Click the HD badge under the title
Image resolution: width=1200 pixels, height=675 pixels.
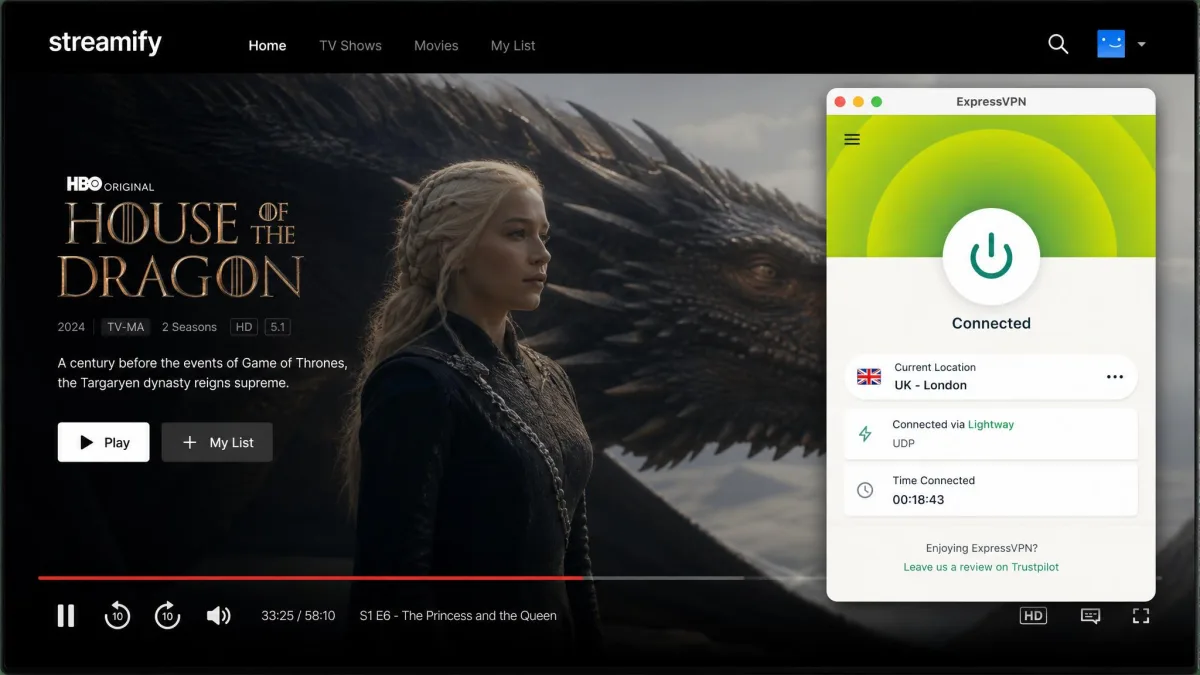point(243,327)
